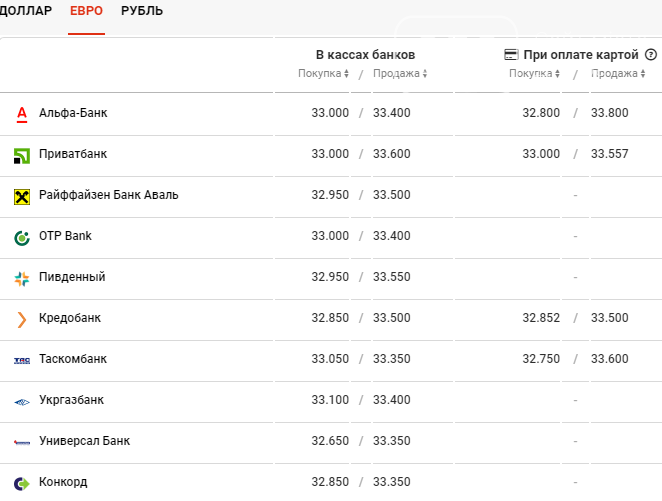Sort by Продажа in bank cash desks
Screen dimensions: 662x501
[x=400, y=73]
